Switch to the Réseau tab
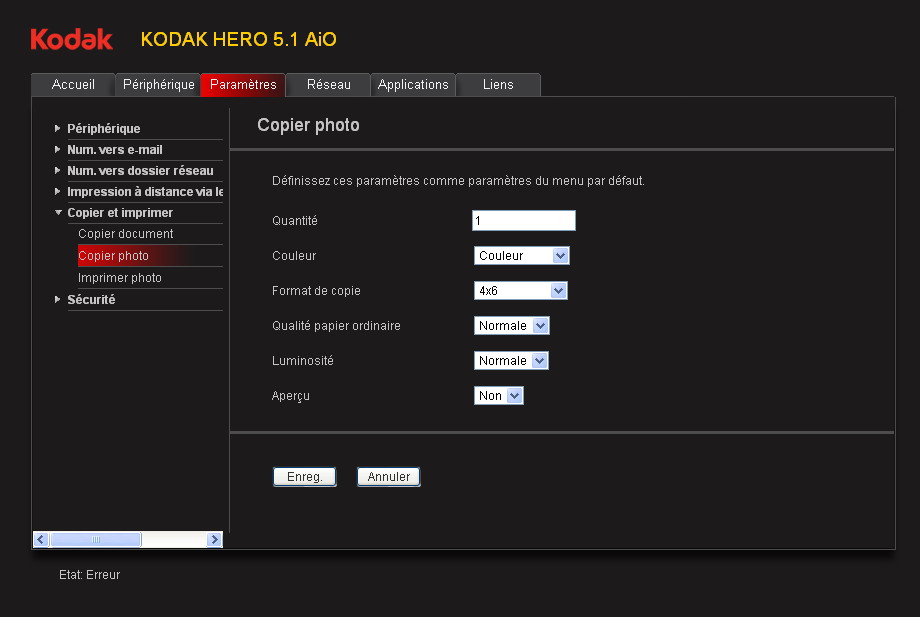Viewport: 920px width, 617px height. tap(328, 85)
